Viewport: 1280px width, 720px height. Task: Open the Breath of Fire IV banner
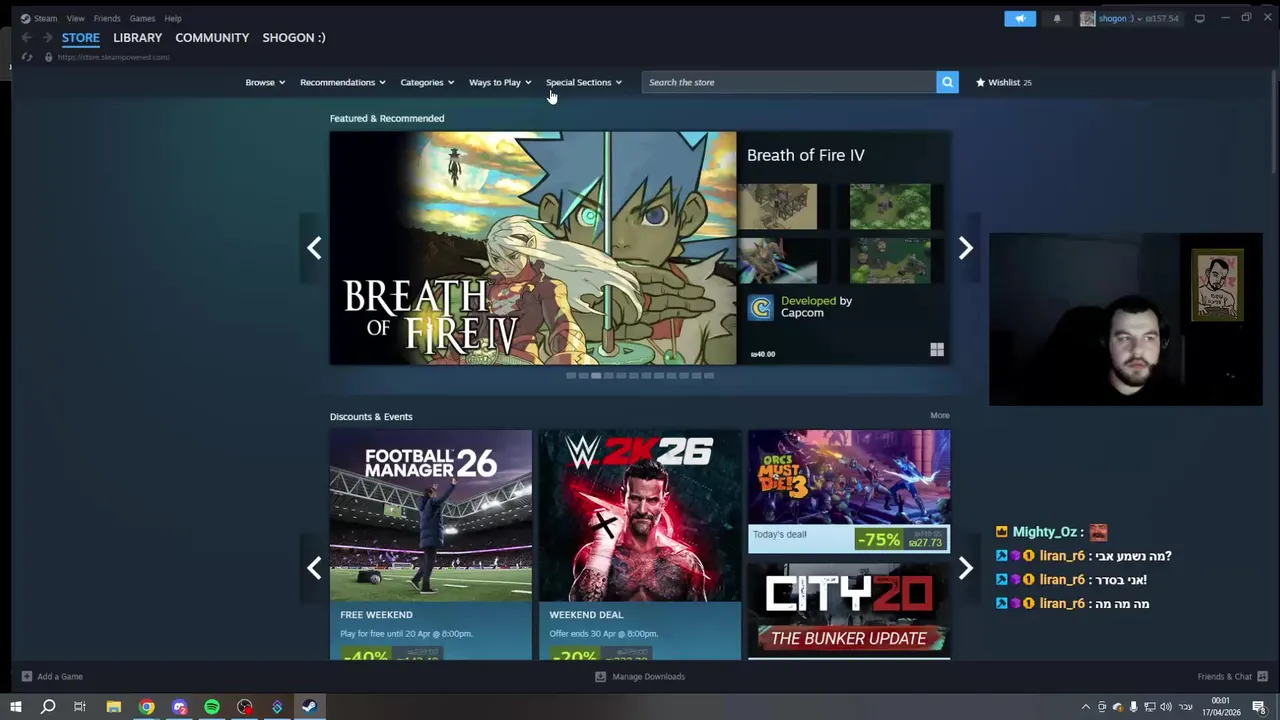coord(533,248)
